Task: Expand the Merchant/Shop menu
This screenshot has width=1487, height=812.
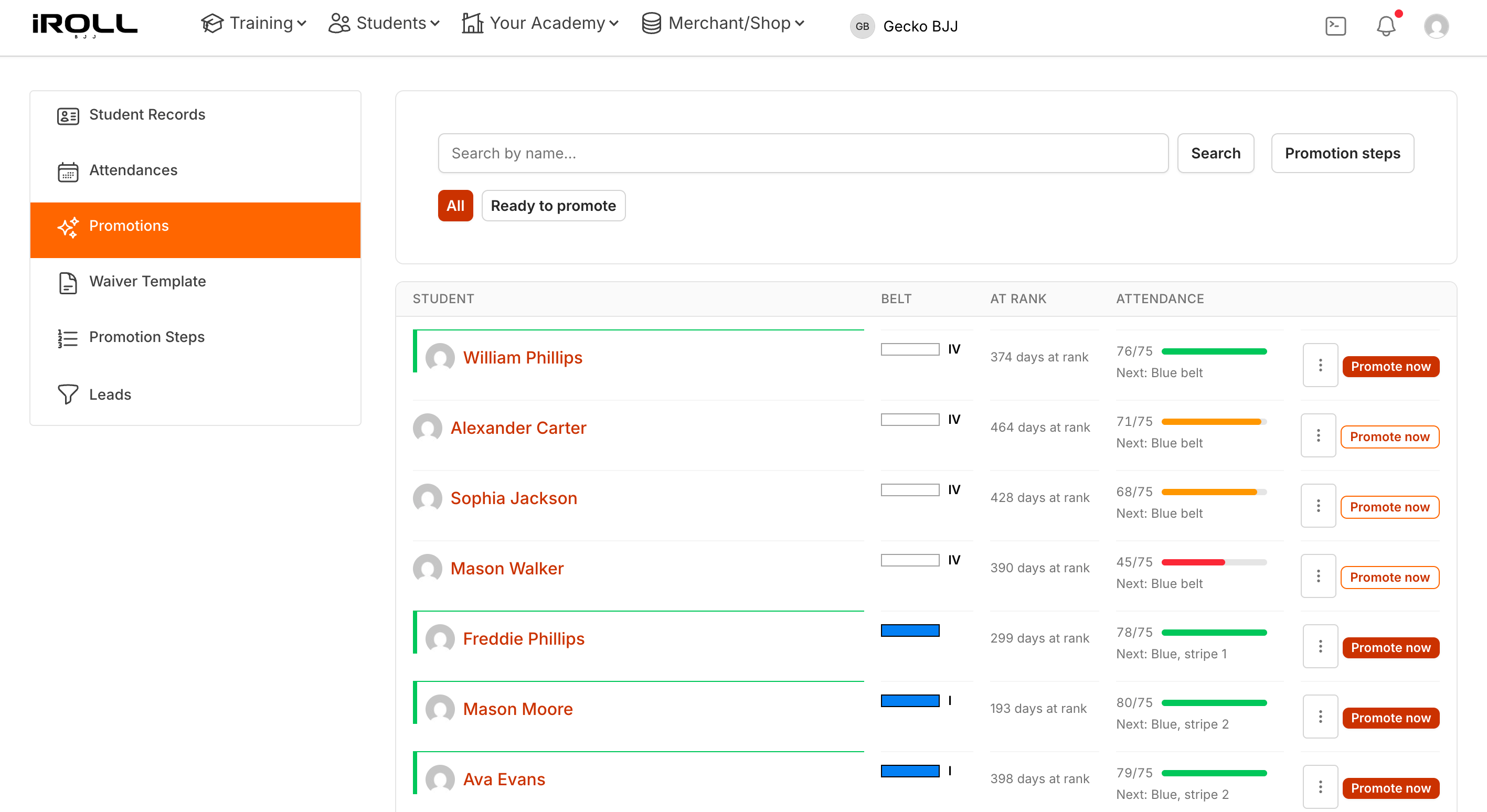Action: pyautogui.click(x=723, y=23)
